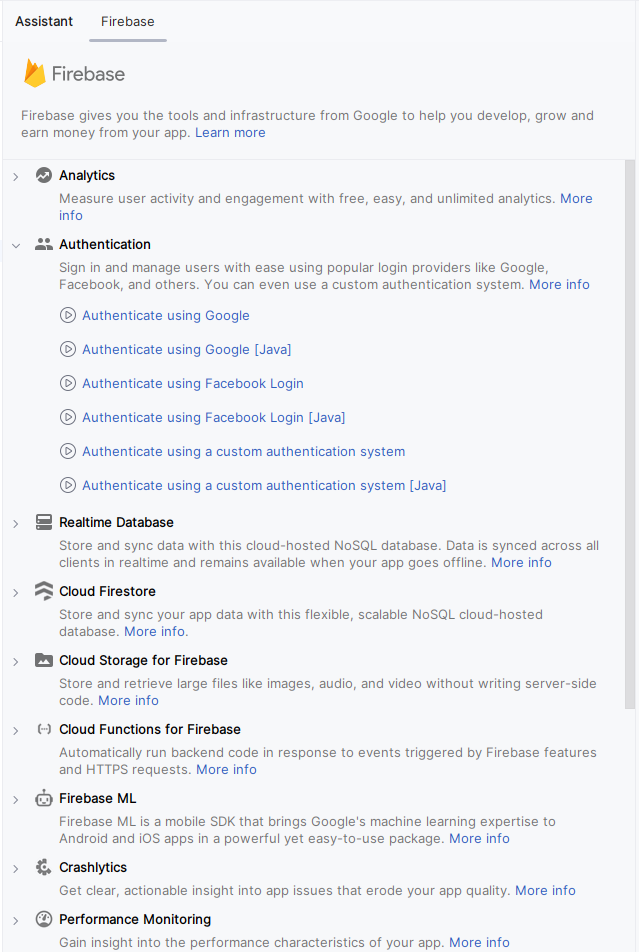Image resolution: width=639 pixels, height=952 pixels.
Task: Expand the Realtime Database section
Action: point(15,523)
